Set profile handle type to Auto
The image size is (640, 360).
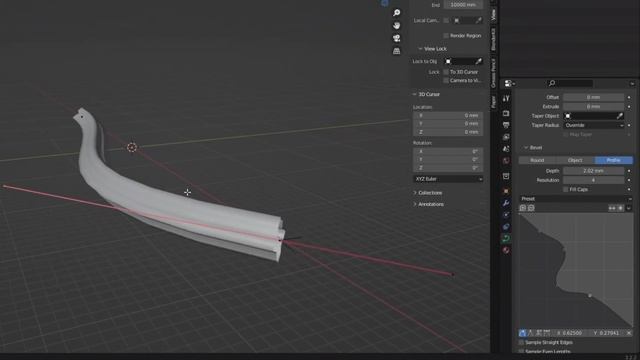[x=522, y=333]
